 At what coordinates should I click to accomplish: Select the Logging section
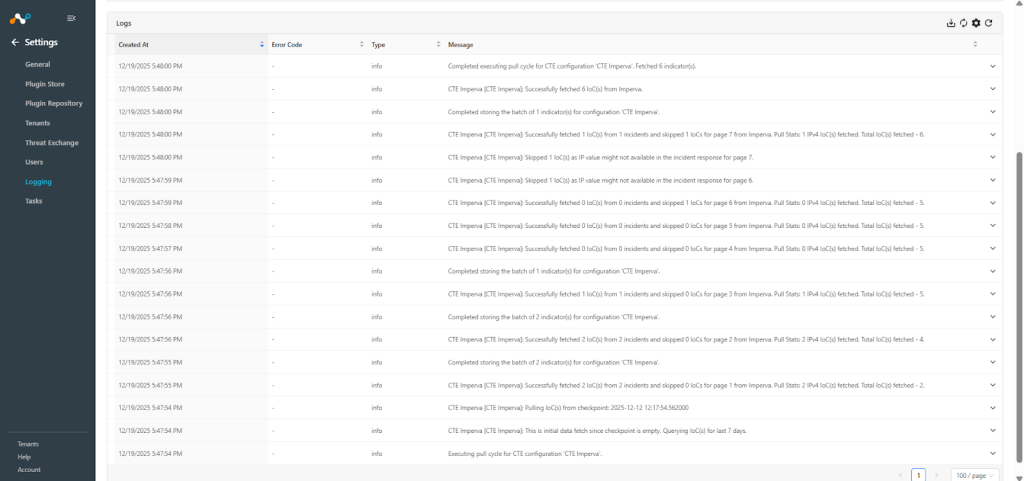pos(39,182)
